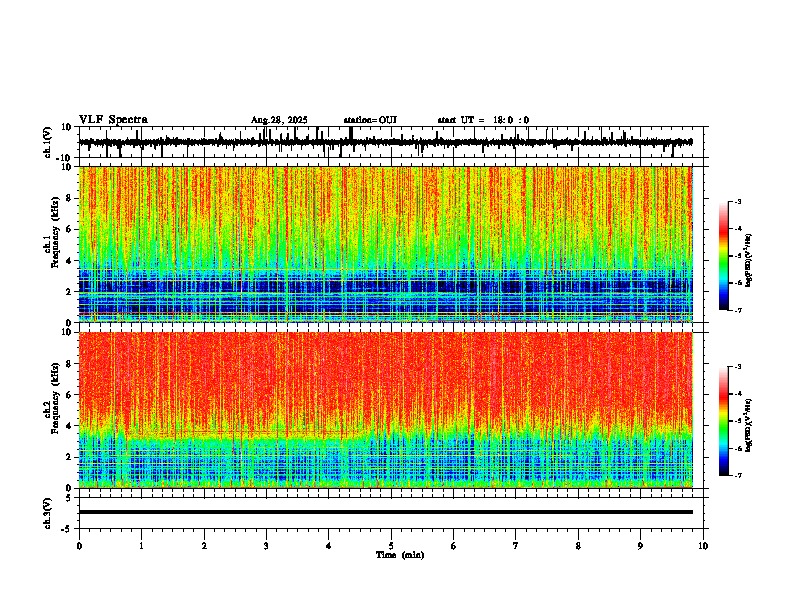Image resolution: width=792 pixels, height=612 pixels.
Task: Click the ch.1 voltage waveform trace
Action: tap(385, 142)
